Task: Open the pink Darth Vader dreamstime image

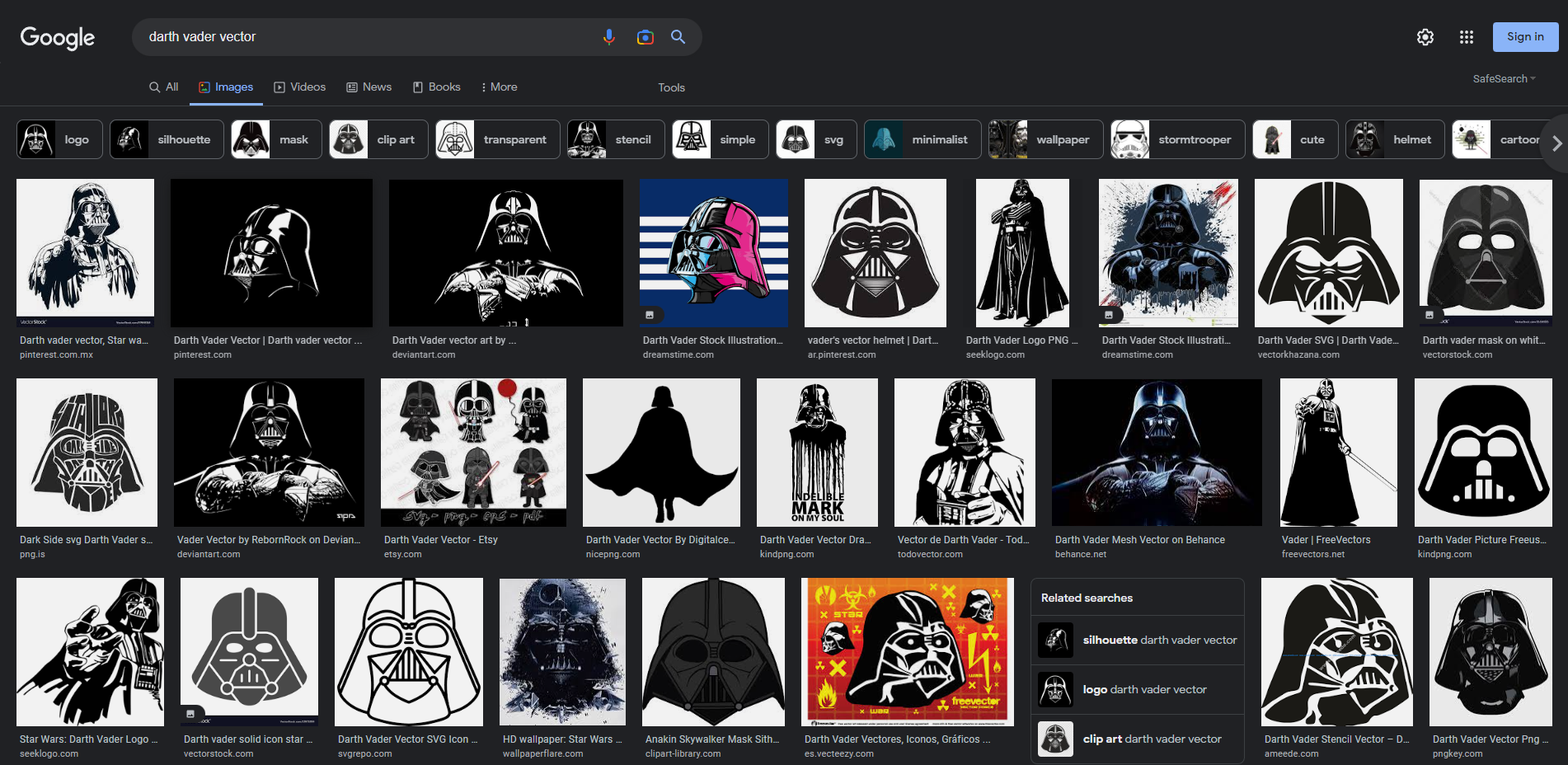Action: coord(714,253)
